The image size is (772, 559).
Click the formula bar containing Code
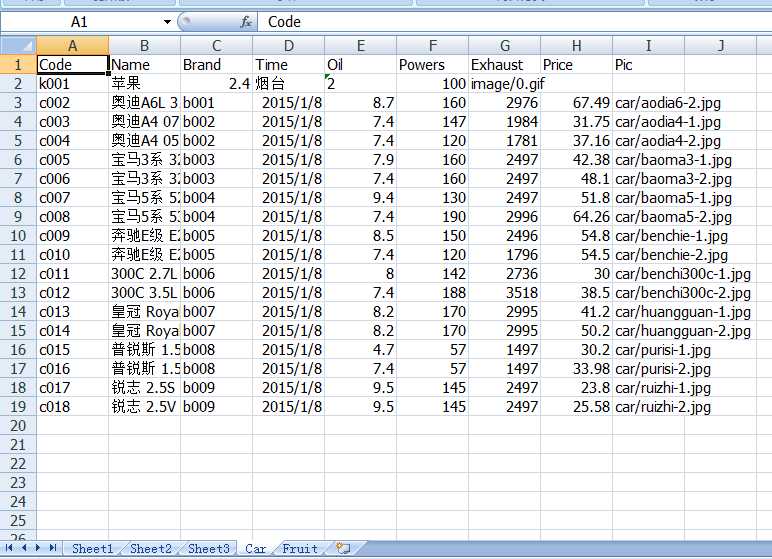point(515,22)
